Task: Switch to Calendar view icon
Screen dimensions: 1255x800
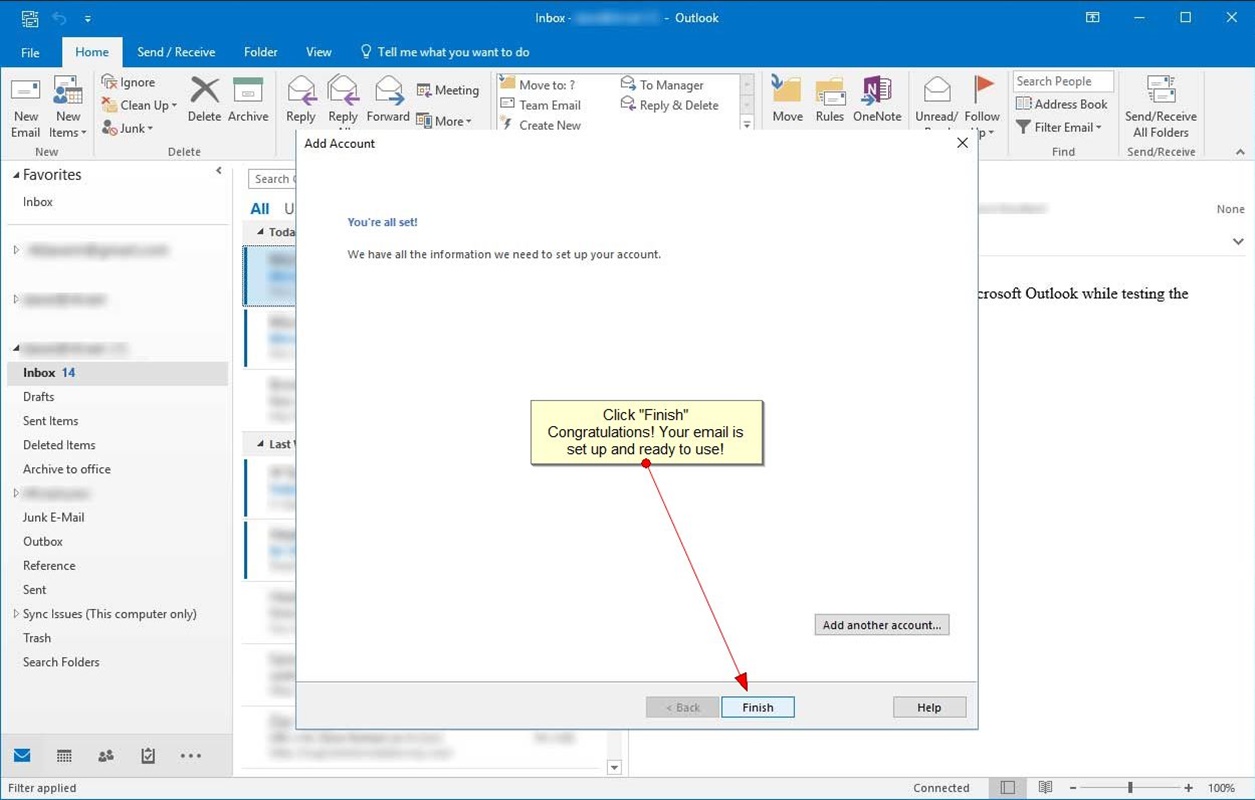Action: coord(64,756)
